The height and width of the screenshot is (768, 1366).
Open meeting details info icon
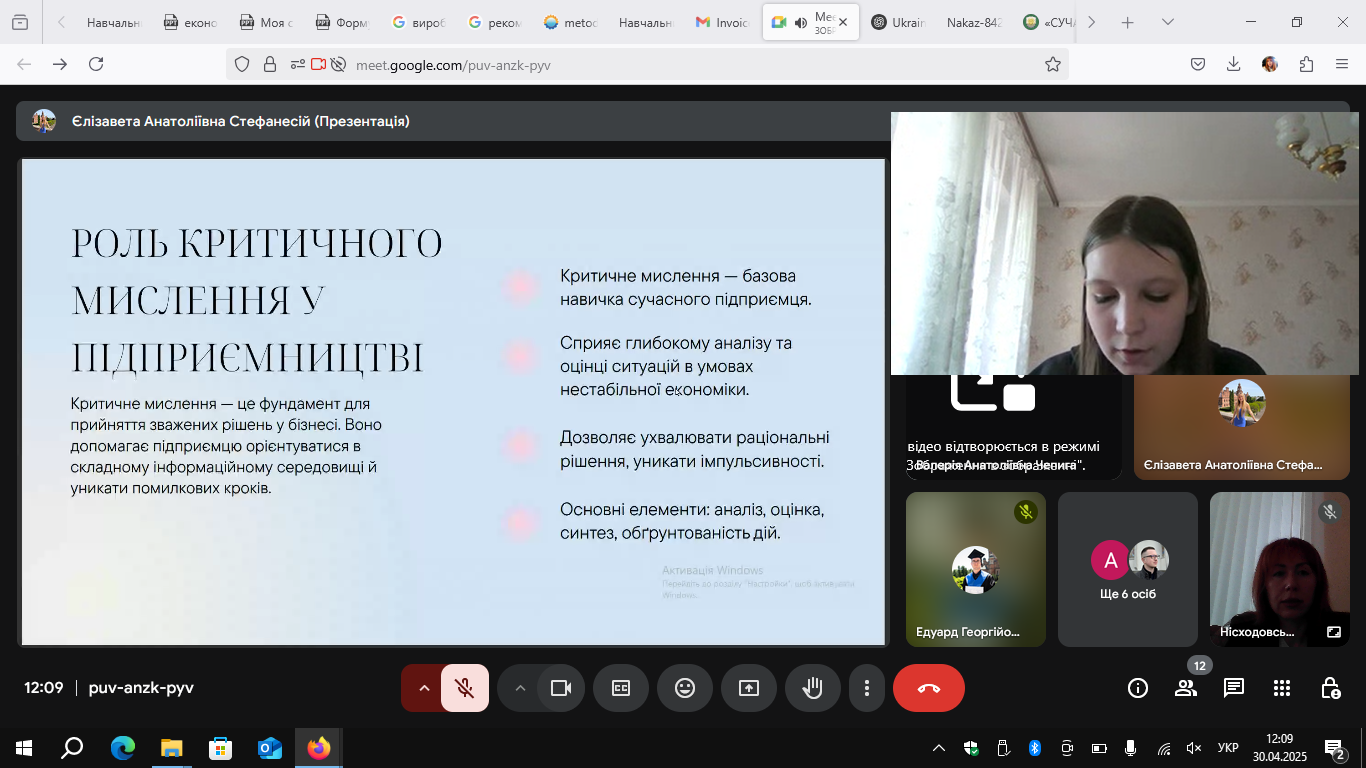[1138, 688]
